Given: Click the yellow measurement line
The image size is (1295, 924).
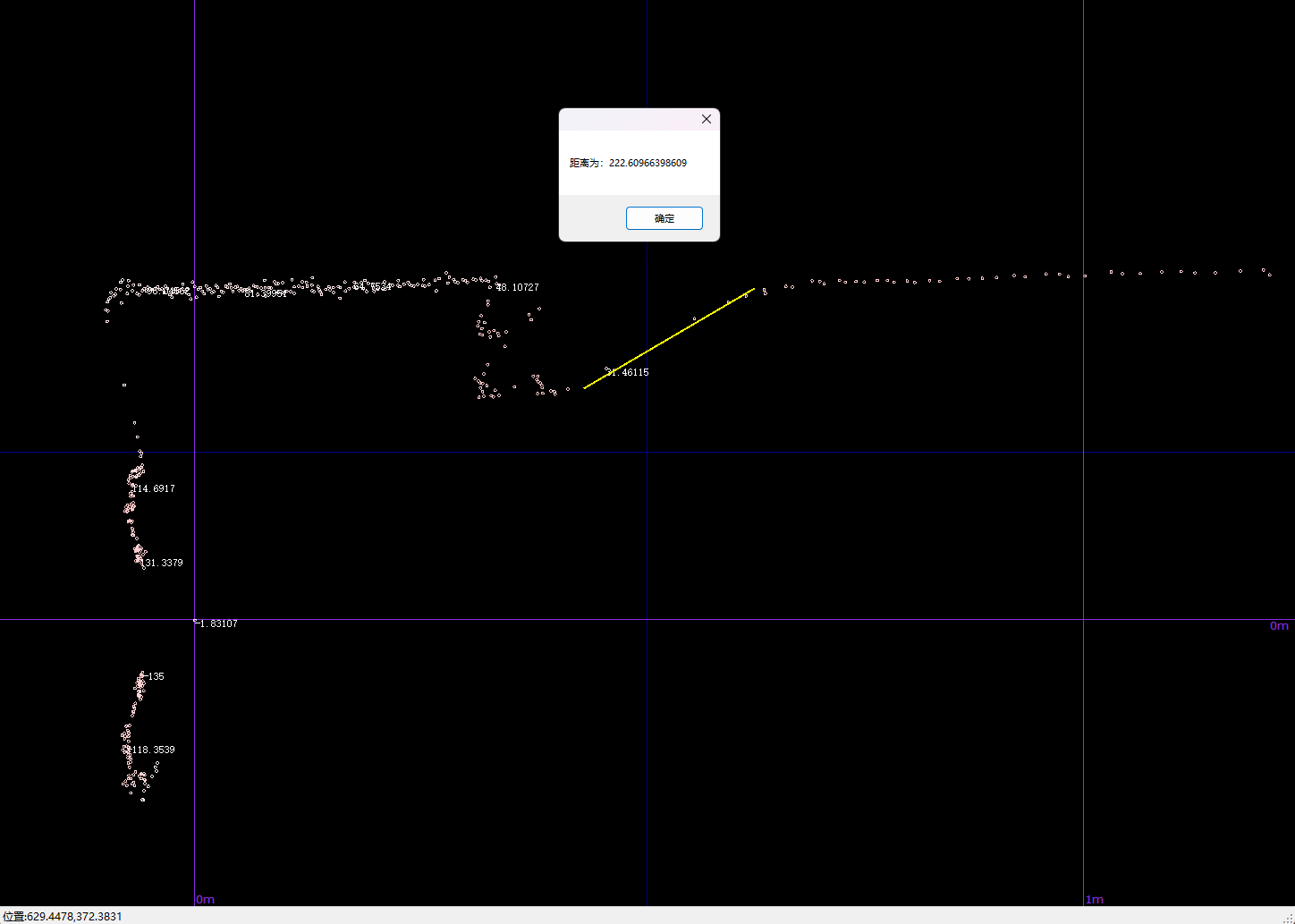Looking at the screenshot, I should pos(669,338).
